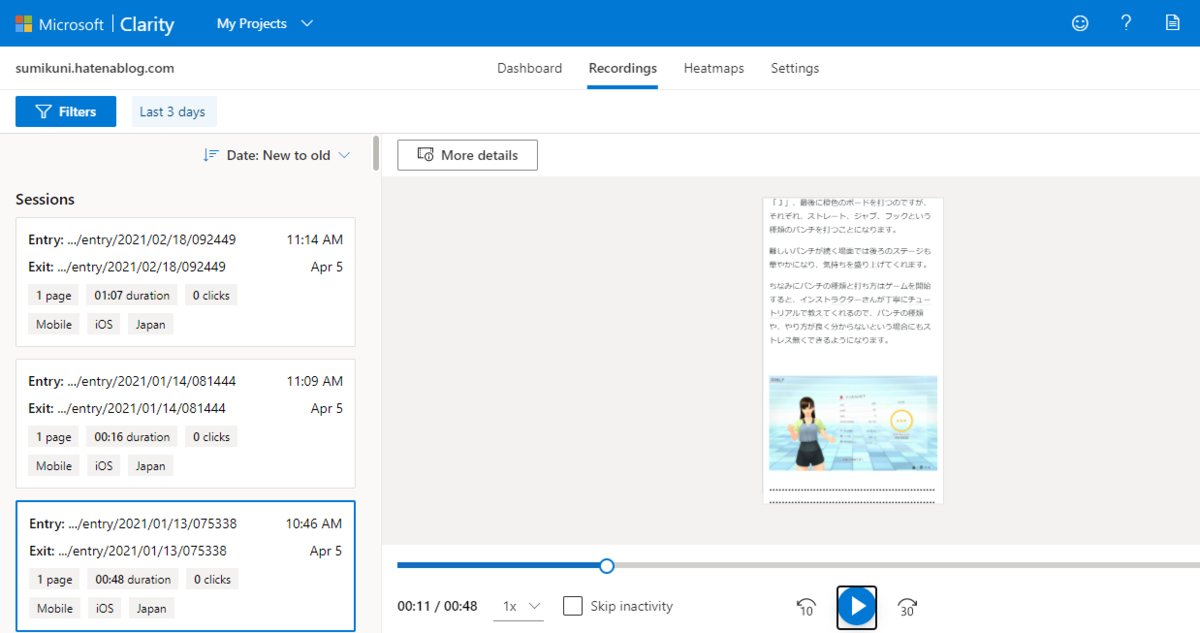The height and width of the screenshot is (633, 1200).
Task: Play the recording with the play button
Action: click(856, 606)
